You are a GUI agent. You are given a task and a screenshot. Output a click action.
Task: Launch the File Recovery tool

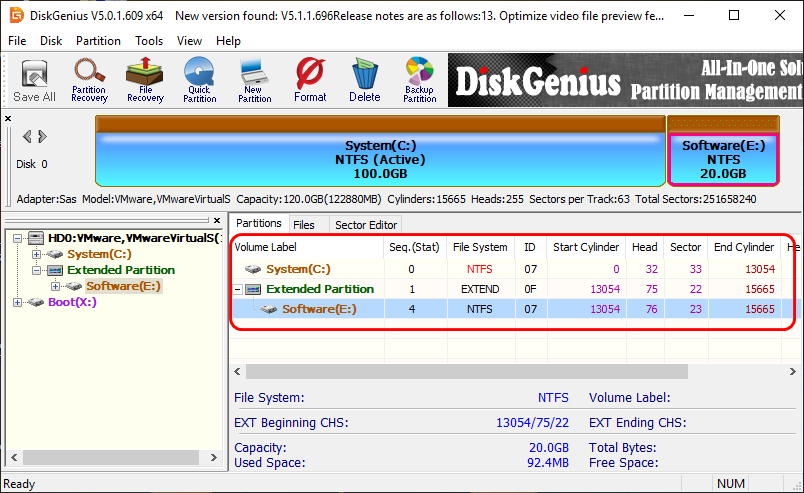[x=145, y=81]
